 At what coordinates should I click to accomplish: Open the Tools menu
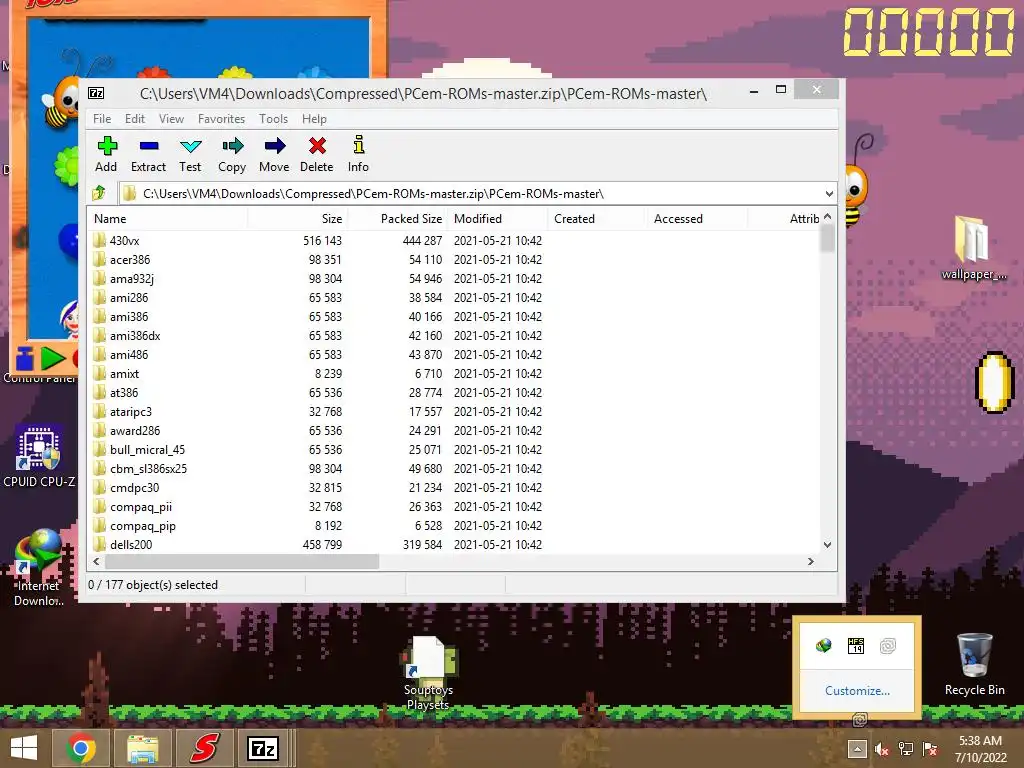(273, 119)
